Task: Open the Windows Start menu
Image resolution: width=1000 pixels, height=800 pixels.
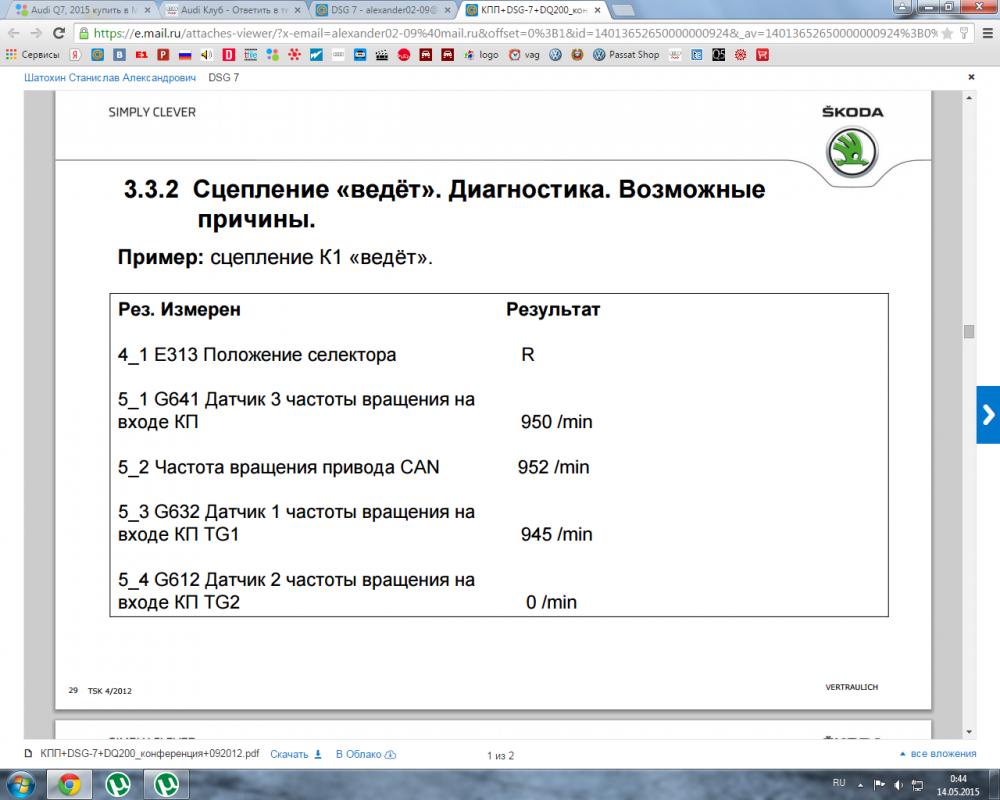Action: coord(21,784)
